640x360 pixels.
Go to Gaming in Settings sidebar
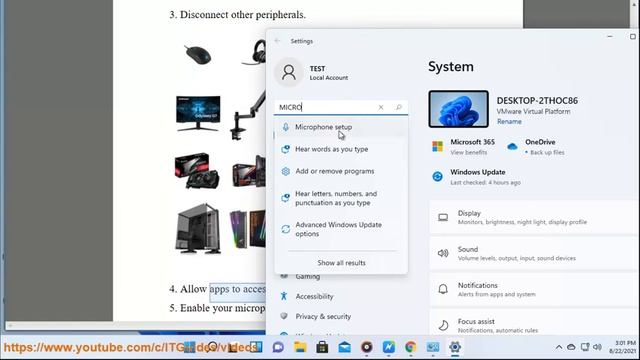307,276
